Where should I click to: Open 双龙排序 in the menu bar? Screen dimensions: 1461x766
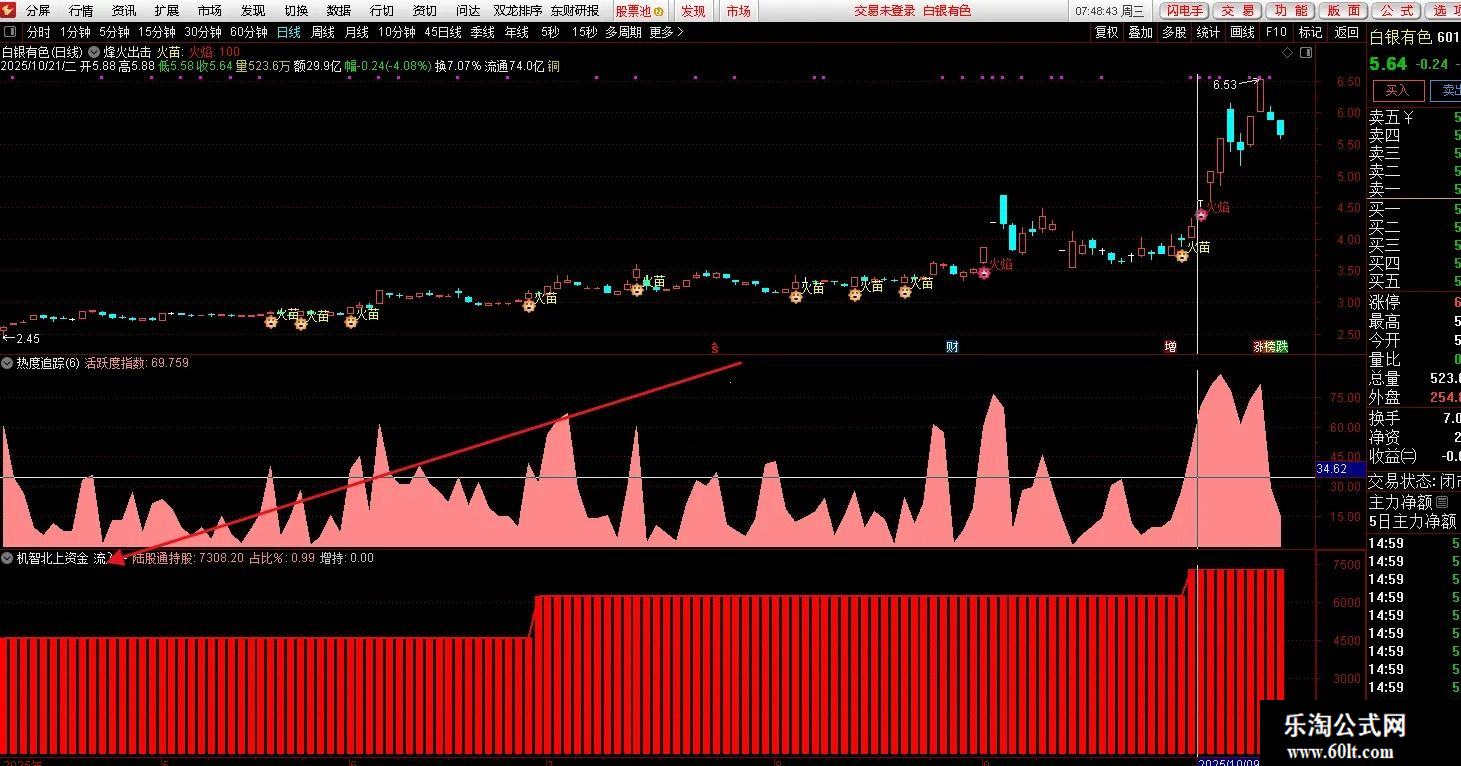click(x=518, y=11)
